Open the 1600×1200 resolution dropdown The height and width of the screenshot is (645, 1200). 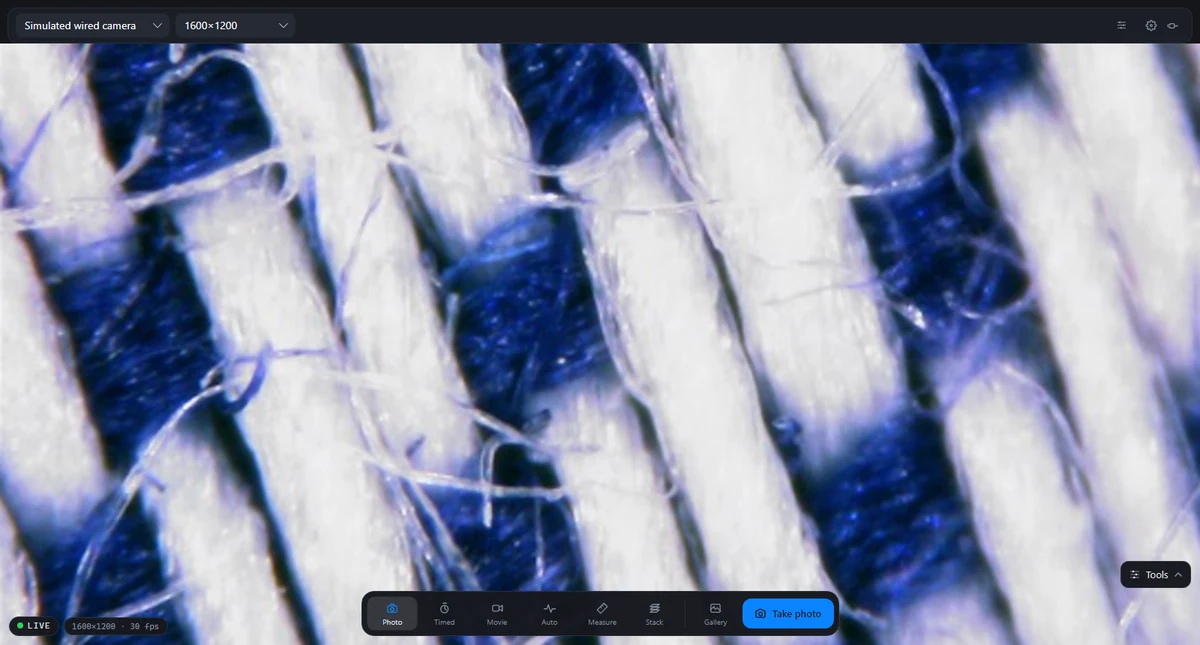tap(235, 25)
